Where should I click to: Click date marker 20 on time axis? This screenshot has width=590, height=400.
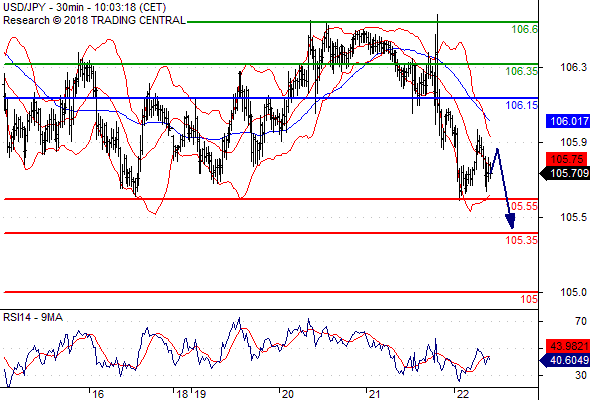pyautogui.click(x=287, y=394)
